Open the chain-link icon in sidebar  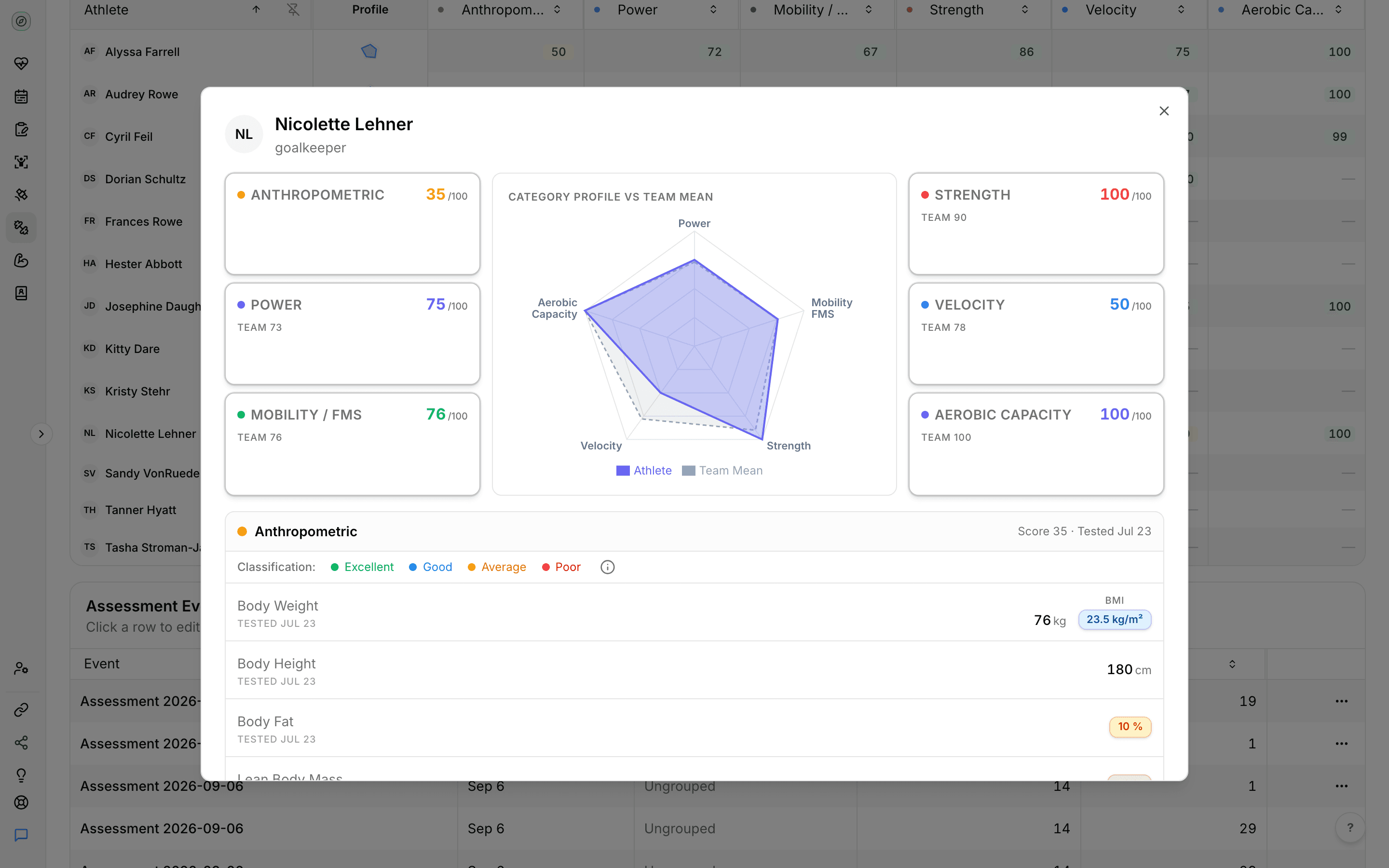point(21,710)
